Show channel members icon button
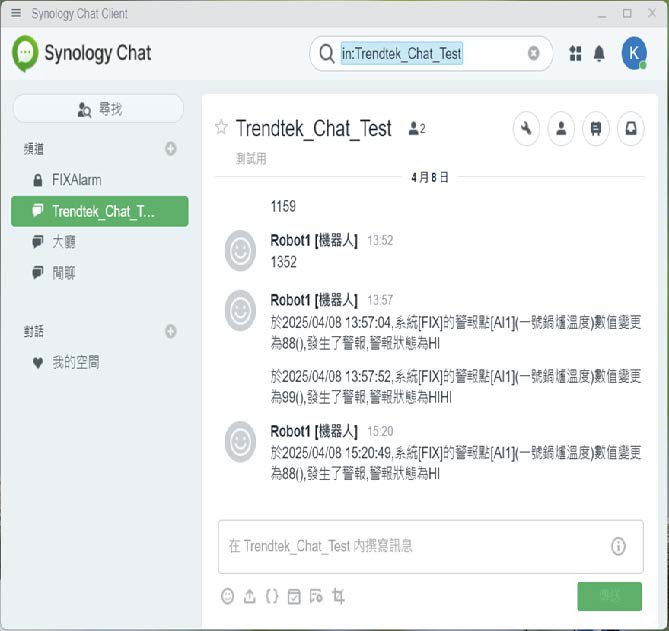This screenshot has height=631, width=669. click(561, 128)
